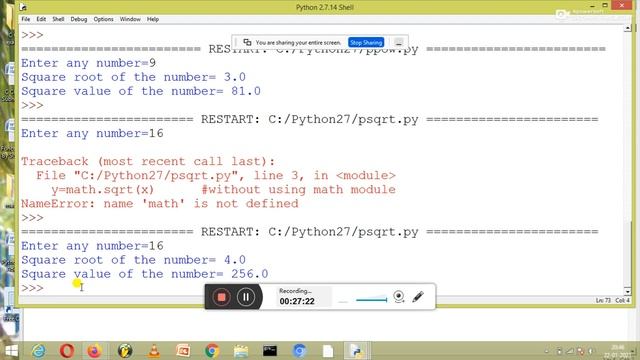
Task: Click the taskbar clock
Action: (618, 351)
